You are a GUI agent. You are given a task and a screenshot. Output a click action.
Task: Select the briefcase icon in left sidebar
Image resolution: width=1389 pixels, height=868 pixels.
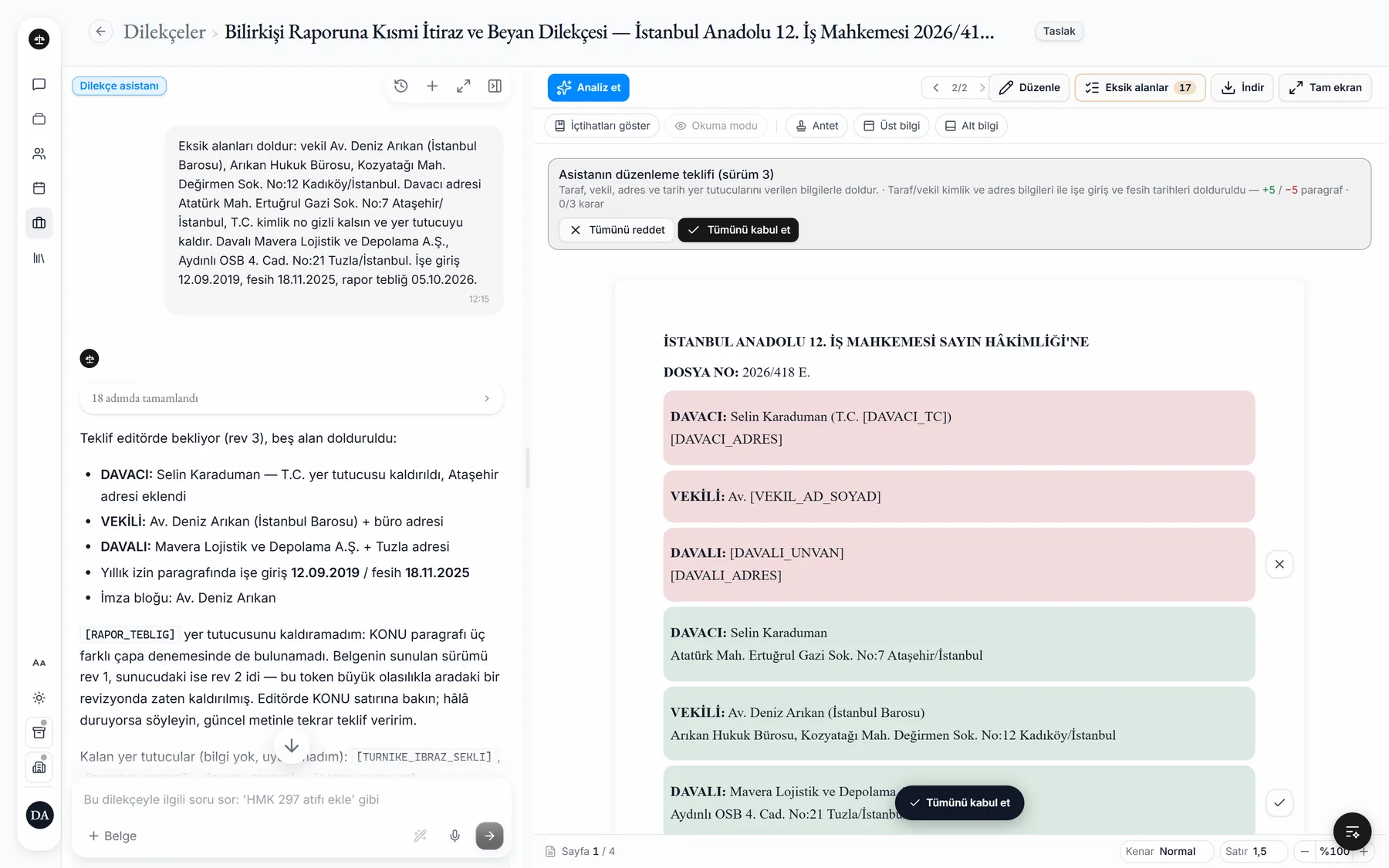(39, 223)
